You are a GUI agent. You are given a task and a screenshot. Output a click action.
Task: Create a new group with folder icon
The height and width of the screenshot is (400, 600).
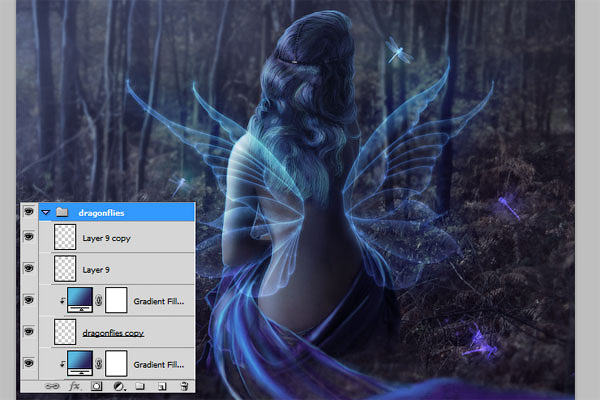click(140, 386)
